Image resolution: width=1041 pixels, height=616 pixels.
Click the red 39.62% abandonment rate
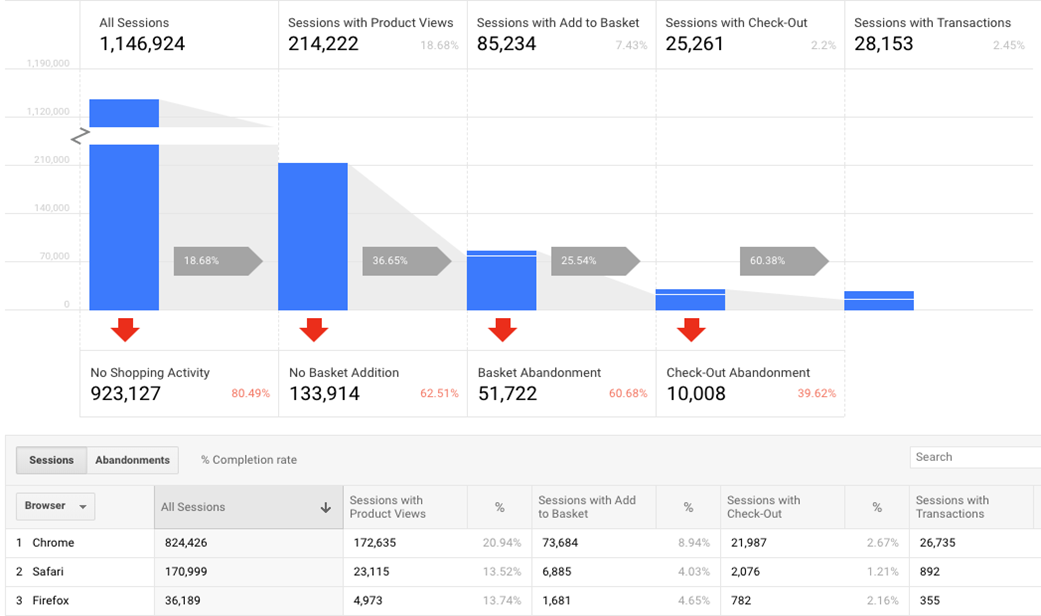(x=817, y=394)
